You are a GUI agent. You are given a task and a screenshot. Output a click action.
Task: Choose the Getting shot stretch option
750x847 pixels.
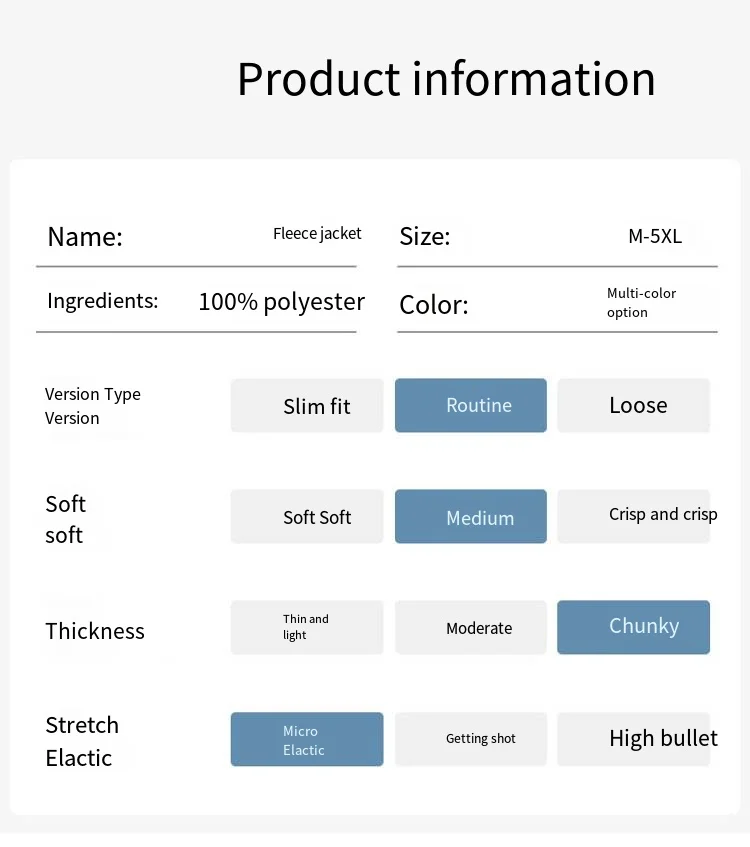pyautogui.click(x=471, y=739)
